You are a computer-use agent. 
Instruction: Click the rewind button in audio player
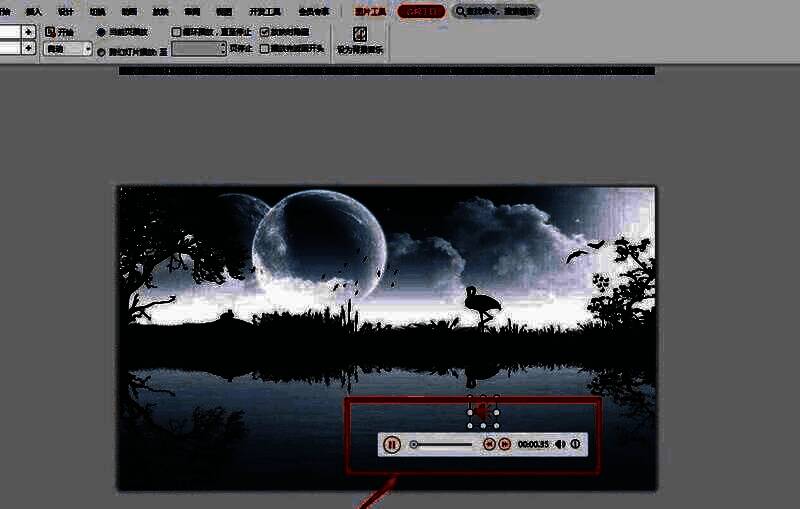(x=489, y=444)
